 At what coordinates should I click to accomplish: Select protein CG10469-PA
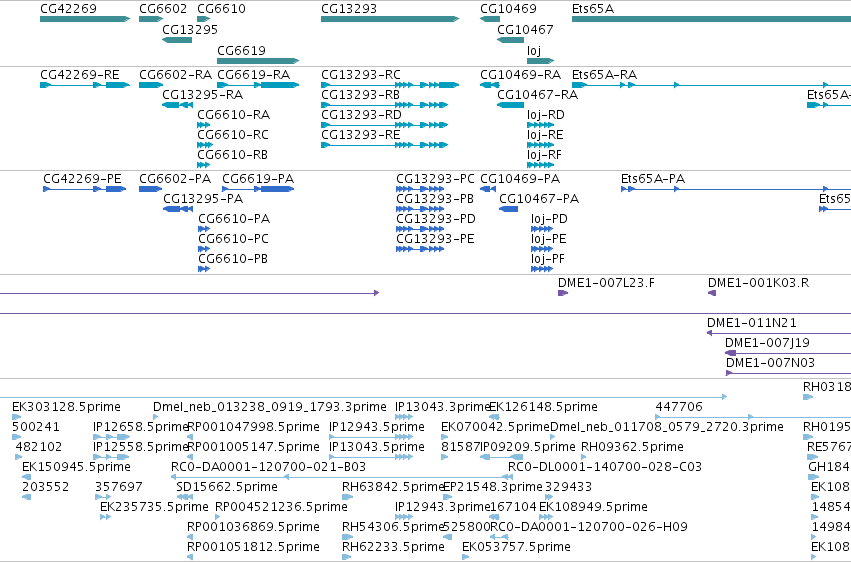click(x=520, y=178)
